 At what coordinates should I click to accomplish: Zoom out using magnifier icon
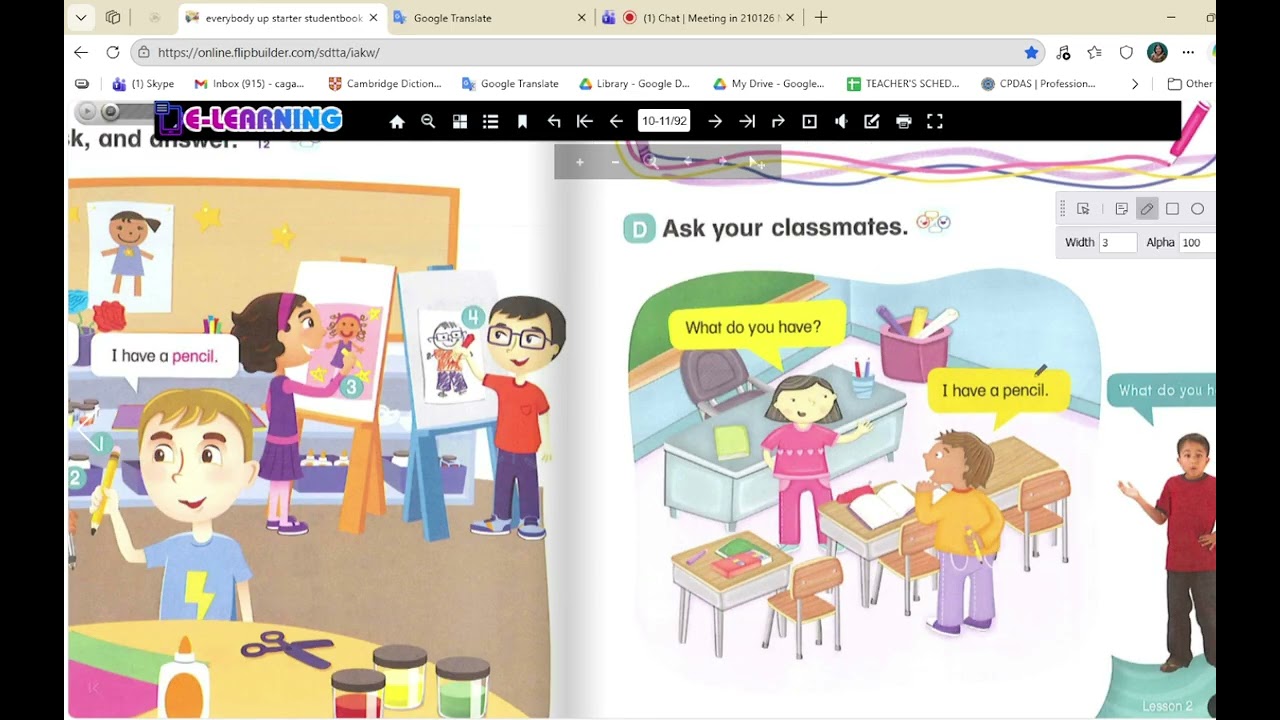click(x=428, y=121)
